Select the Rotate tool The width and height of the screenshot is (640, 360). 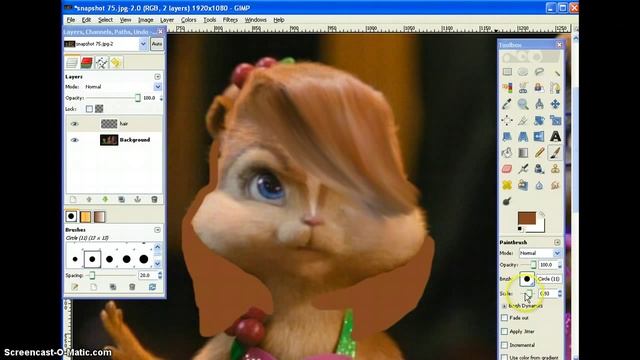pos(539,120)
